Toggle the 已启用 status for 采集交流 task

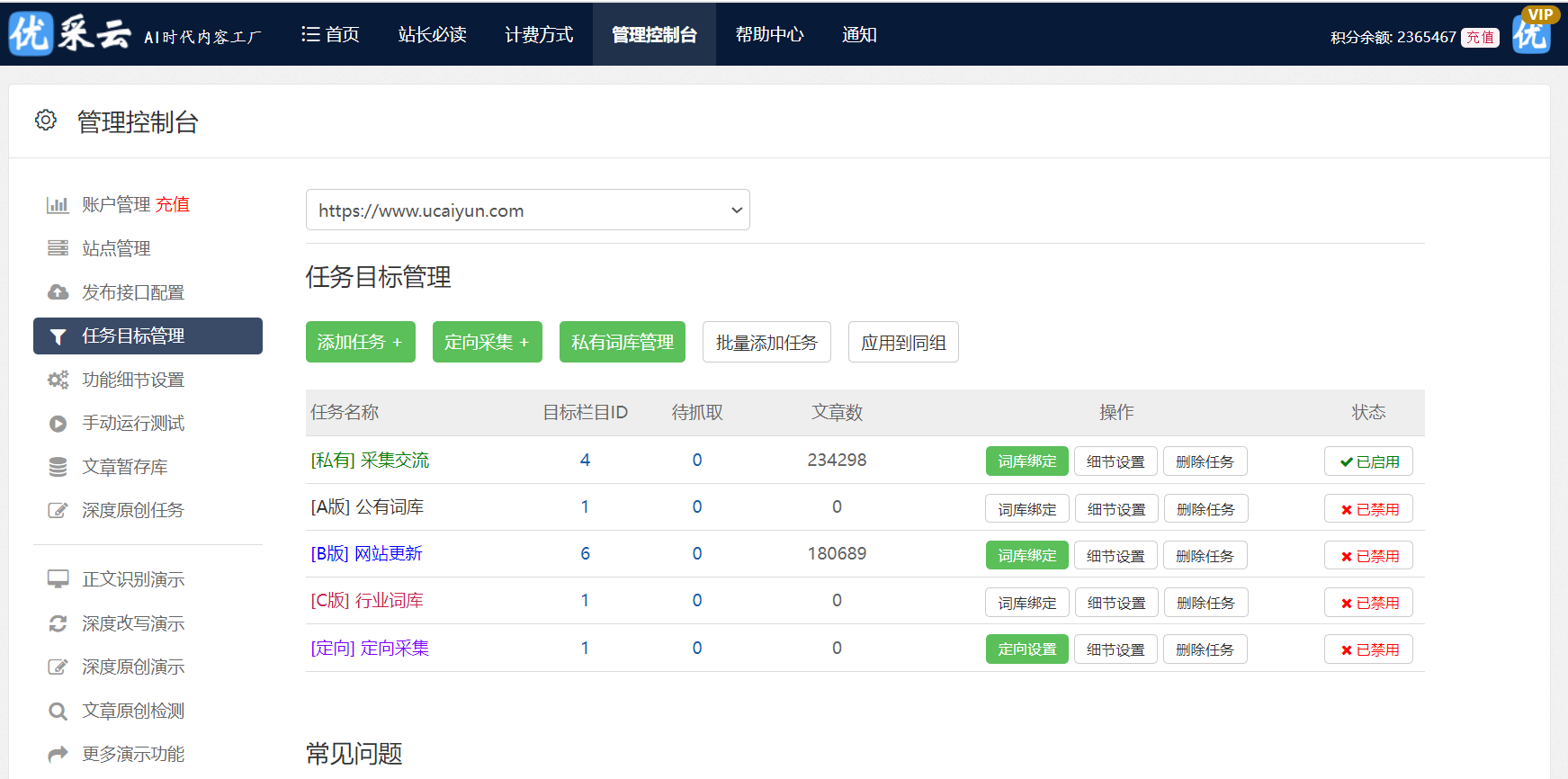[x=1368, y=461]
